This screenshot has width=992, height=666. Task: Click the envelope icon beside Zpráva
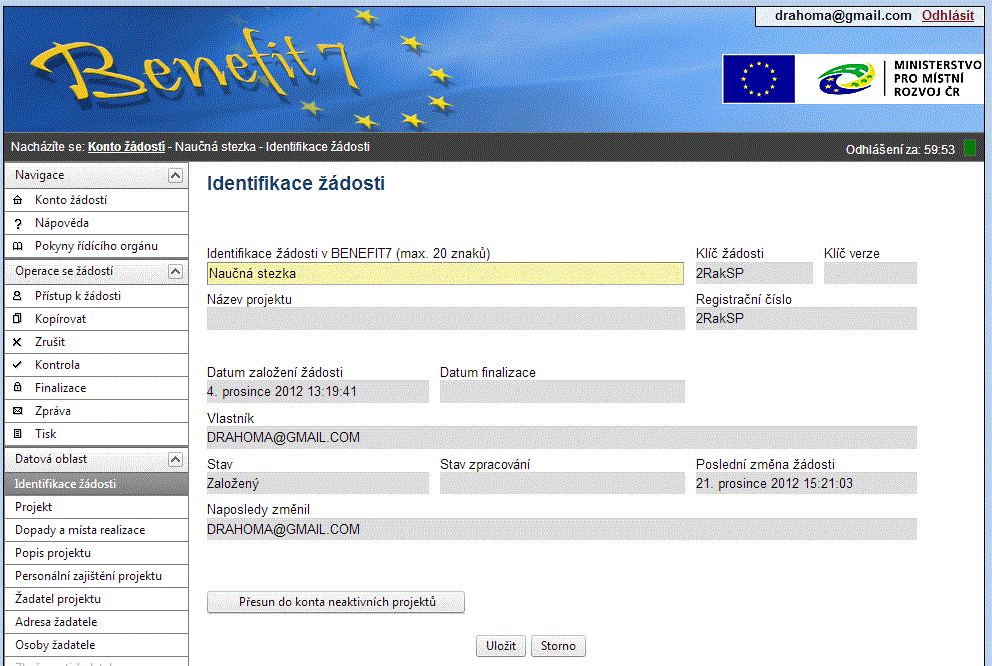pyautogui.click(x=18, y=411)
